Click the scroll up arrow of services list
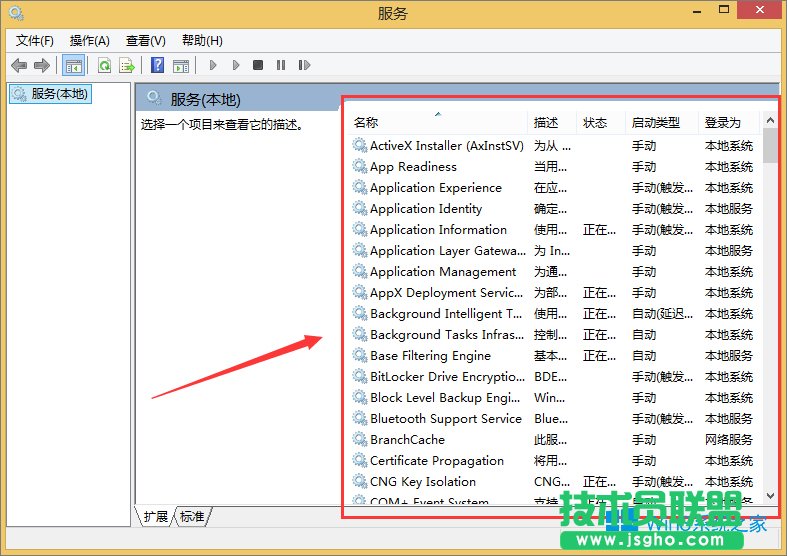 (x=770, y=121)
